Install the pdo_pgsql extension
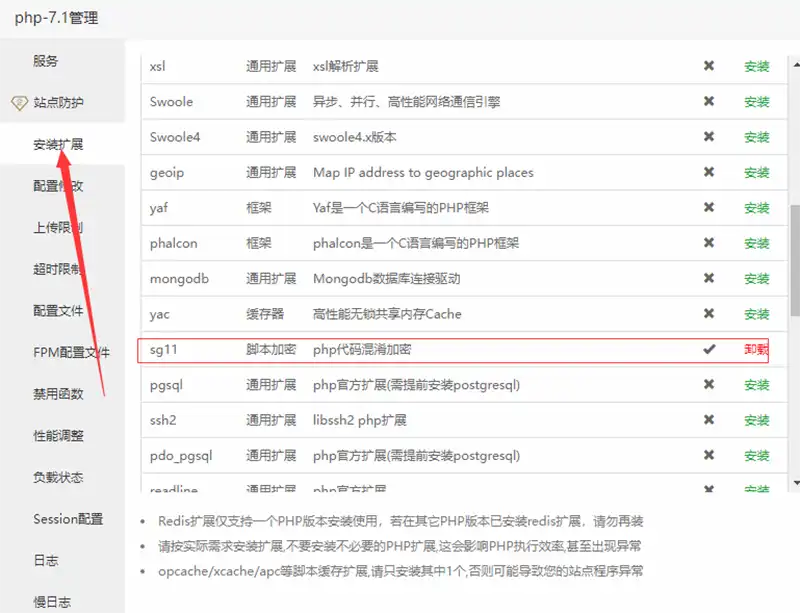 [x=756, y=456]
